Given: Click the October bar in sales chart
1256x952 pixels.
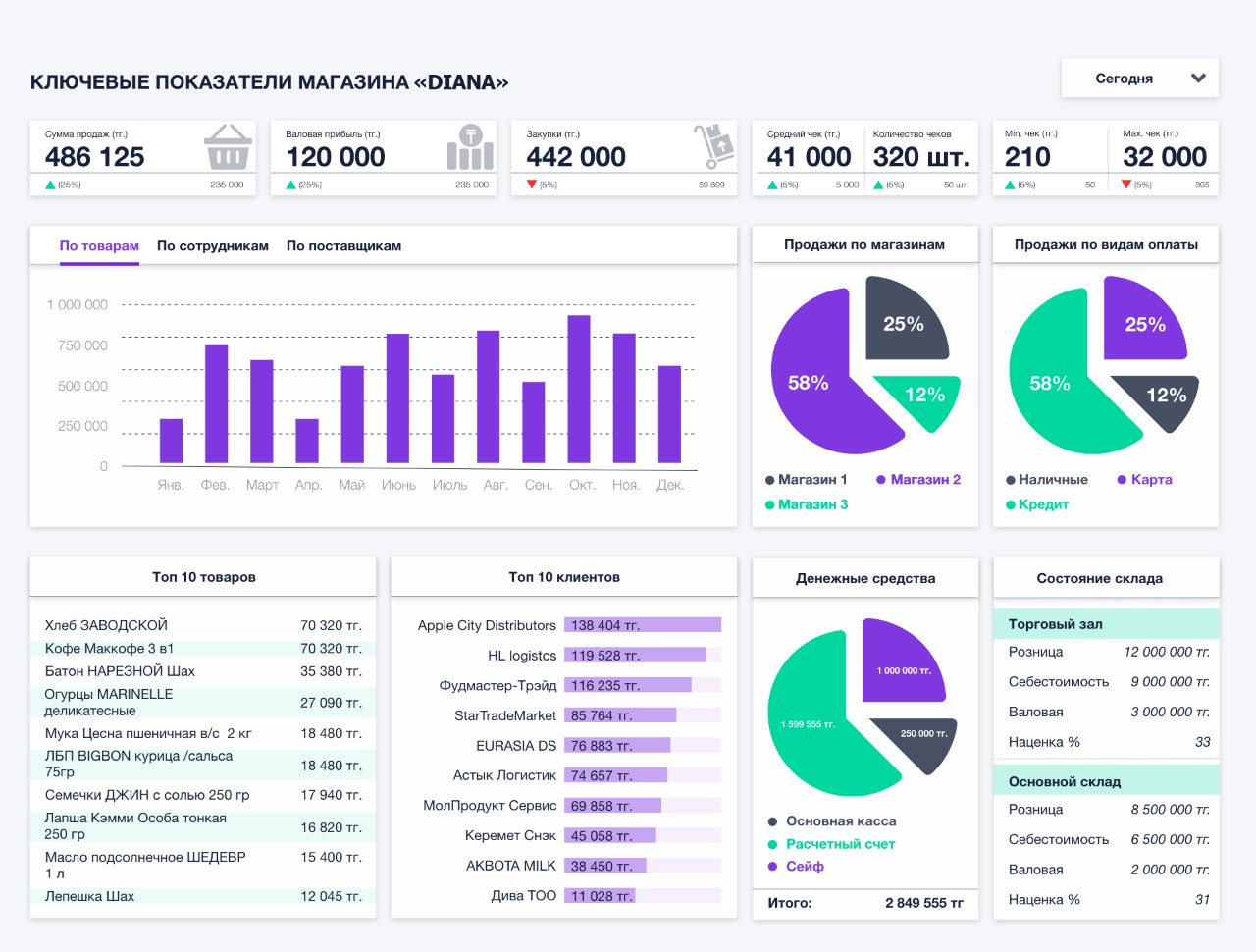Looking at the screenshot, I should [579, 390].
